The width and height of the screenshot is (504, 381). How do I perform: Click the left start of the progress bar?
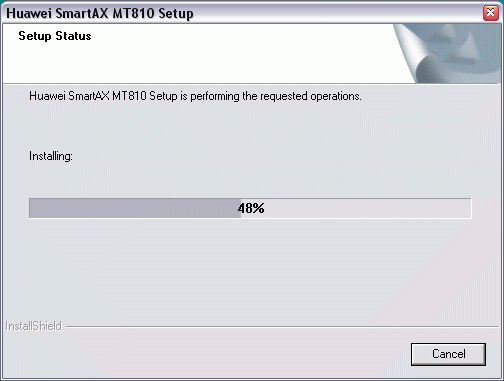tap(32, 208)
